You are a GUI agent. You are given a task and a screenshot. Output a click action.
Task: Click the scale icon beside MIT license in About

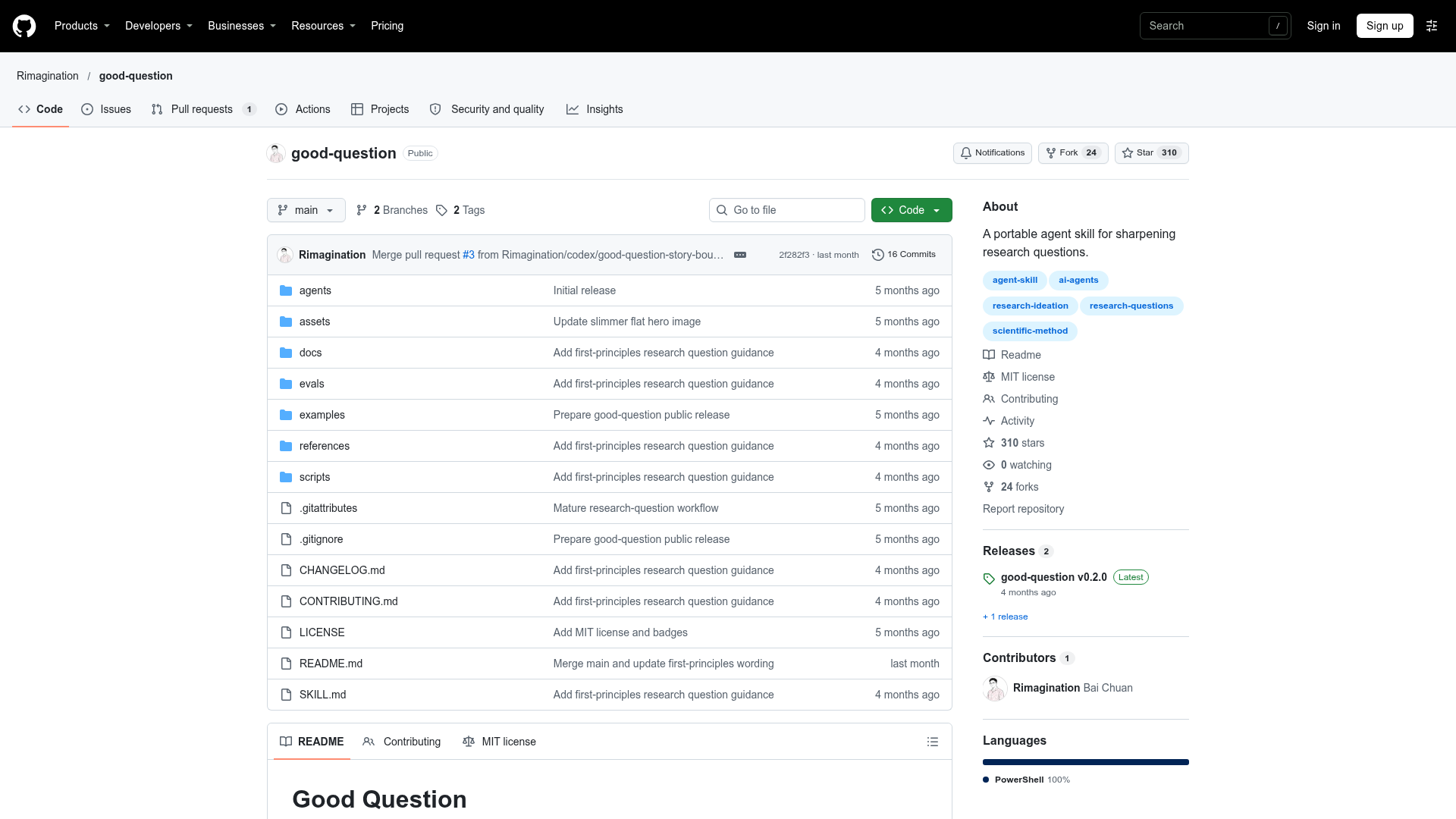(x=989, y=377)
